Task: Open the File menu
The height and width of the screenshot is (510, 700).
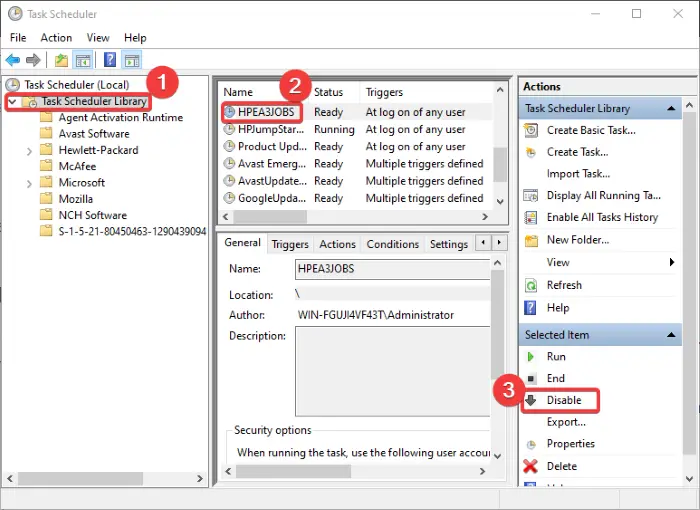Action: pos(18,38)
